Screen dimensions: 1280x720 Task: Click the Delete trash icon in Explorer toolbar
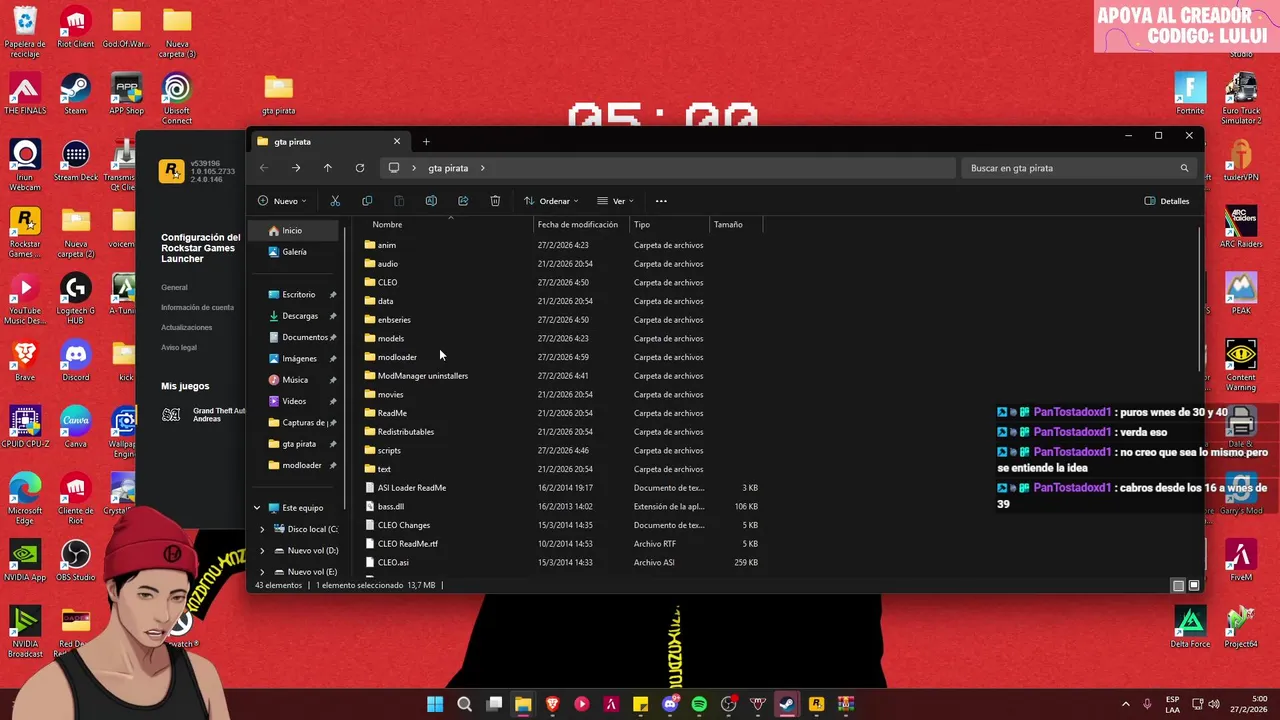point(495,201)
